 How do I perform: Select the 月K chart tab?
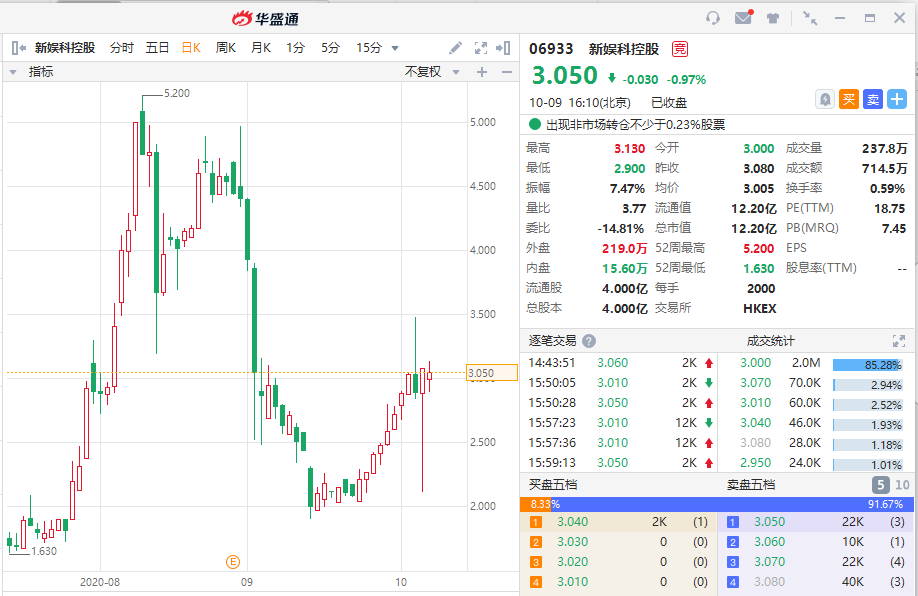pos(261,48)
